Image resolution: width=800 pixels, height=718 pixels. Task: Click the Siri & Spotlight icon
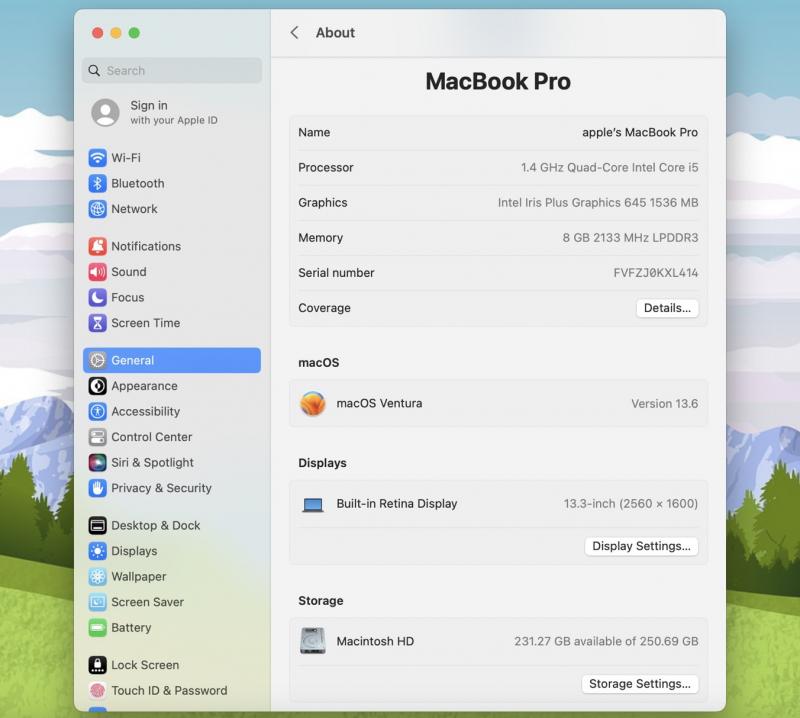[x=97, y=463]
